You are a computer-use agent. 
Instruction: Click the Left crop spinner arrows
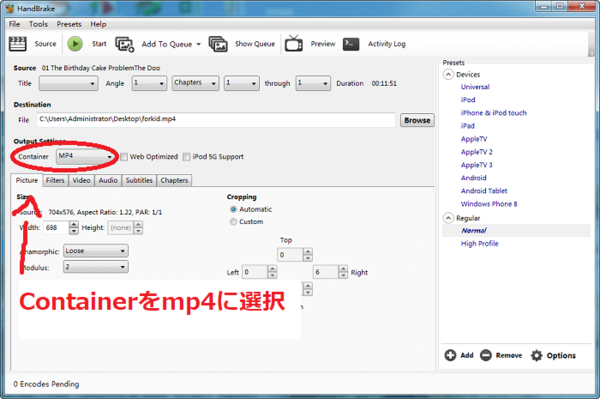point(272,272)
